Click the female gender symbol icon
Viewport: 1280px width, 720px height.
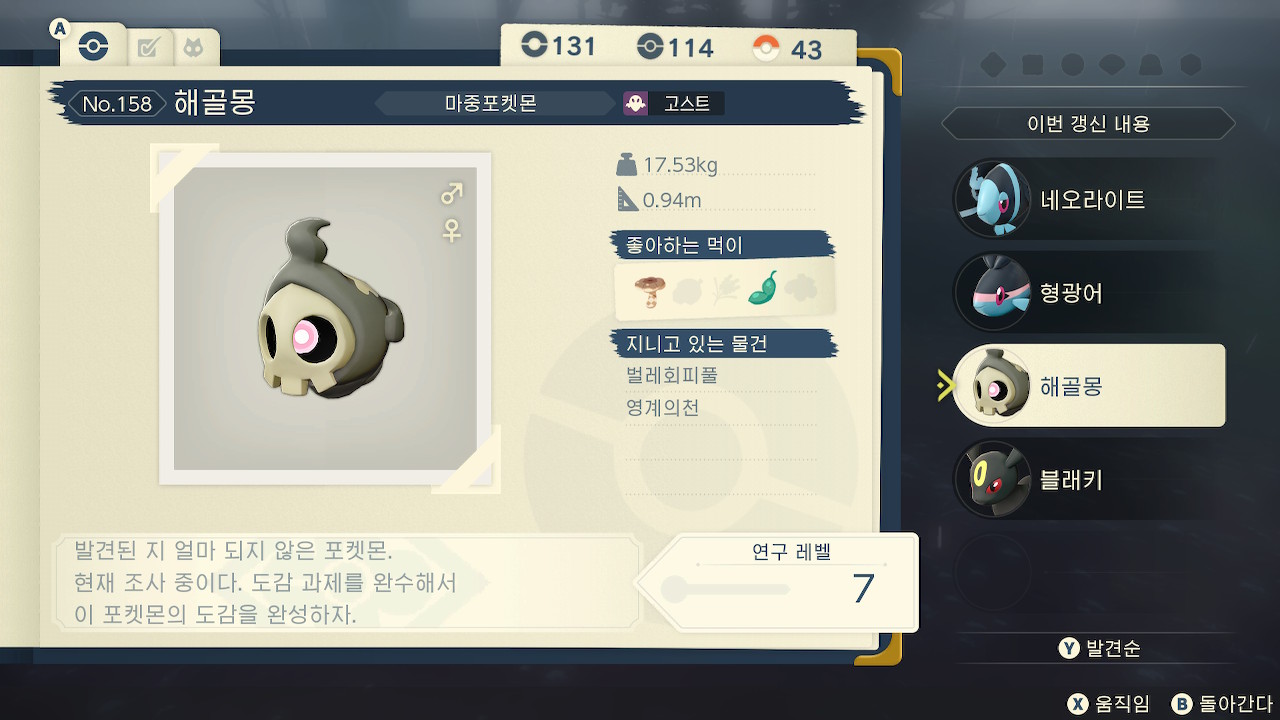point(452,231)
